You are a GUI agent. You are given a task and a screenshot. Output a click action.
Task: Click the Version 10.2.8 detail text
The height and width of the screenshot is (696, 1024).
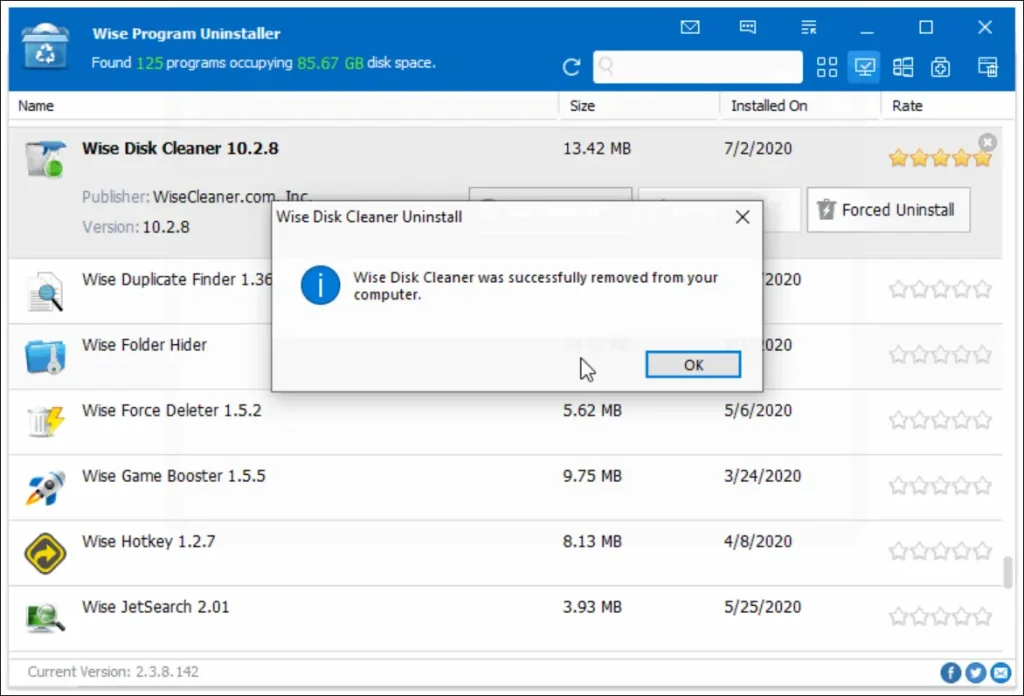pyautogui.click(x=136, y=227)
